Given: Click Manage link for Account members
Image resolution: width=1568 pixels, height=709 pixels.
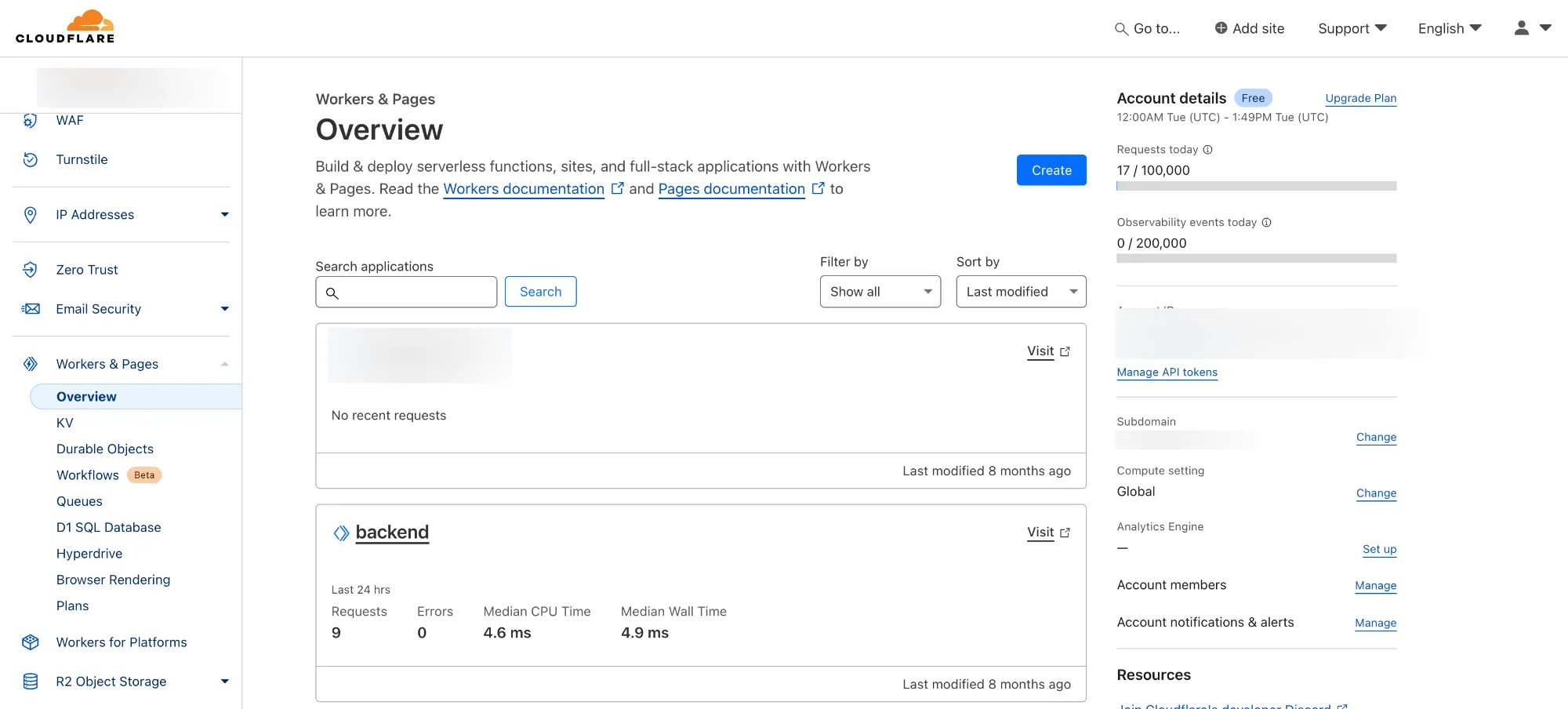Looking at the screenshot, I should coord(1375,586).
